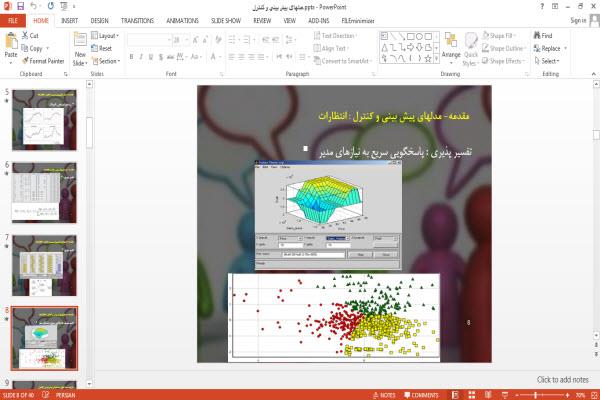Toggle Bullets list button
Image resolution: width=600 pixels, height=400 pixels.
point(234,39)
